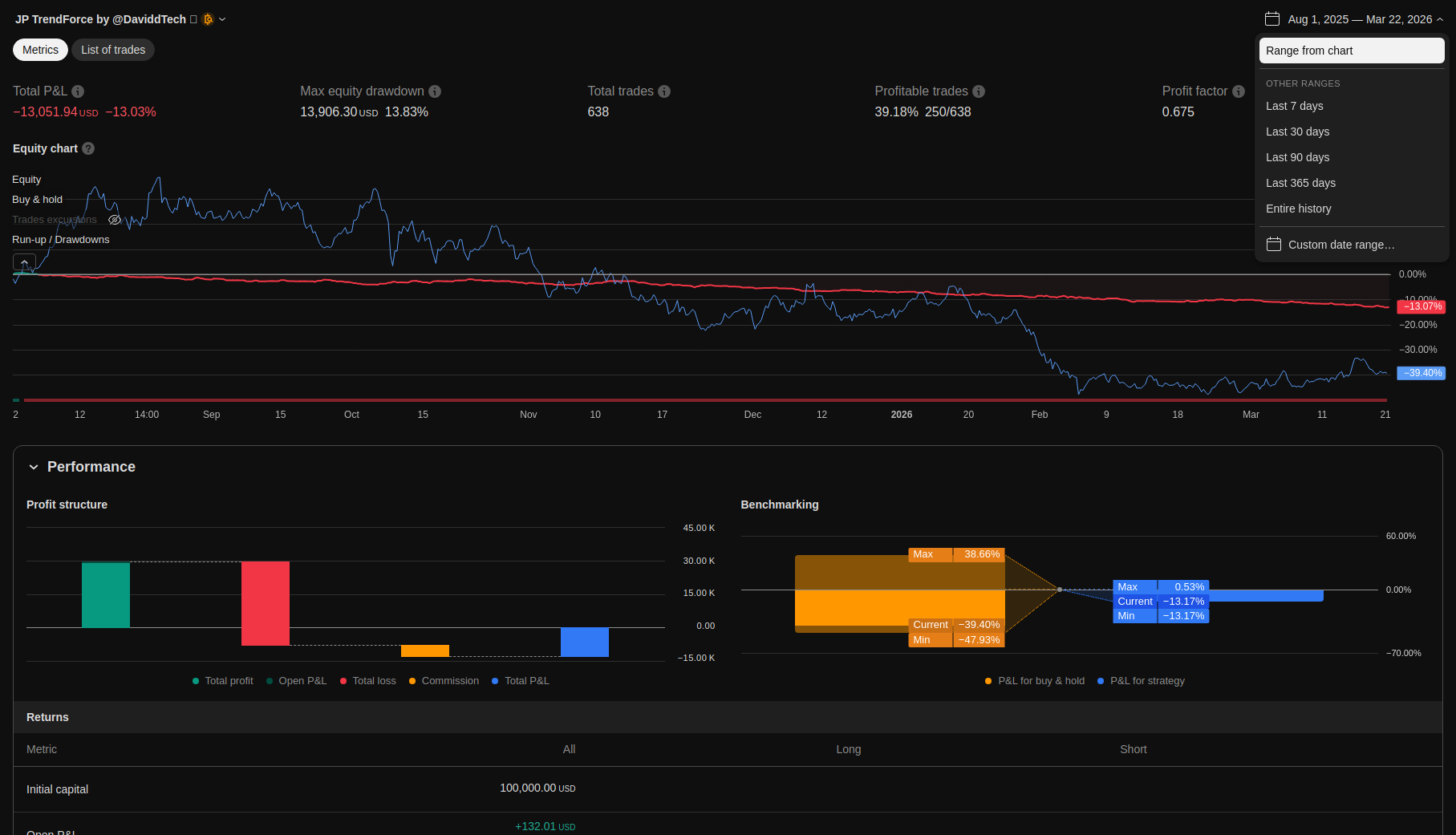
Task: Toggle the Run-up / Drawdowns series
Action: [60, 240]
